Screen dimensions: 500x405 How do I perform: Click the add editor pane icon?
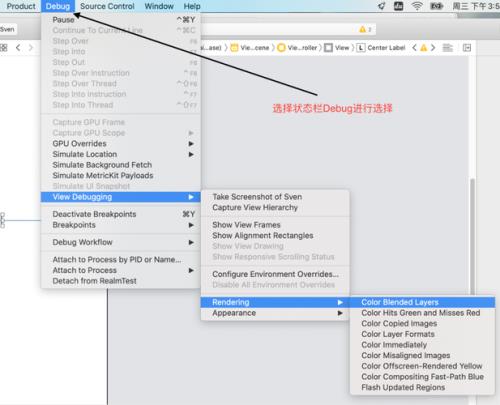click(x=467, y=48)
